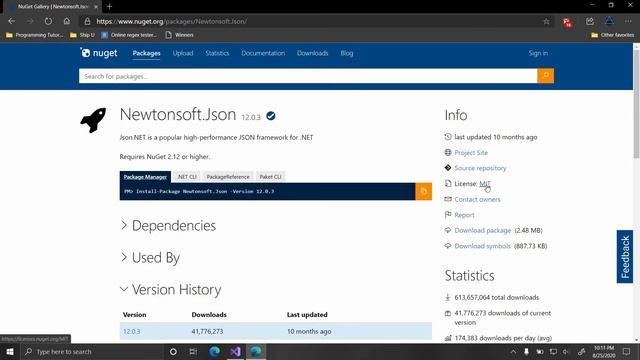The image size is (640, 360).
Task: Click the Download symbols link
Action: 482,246
